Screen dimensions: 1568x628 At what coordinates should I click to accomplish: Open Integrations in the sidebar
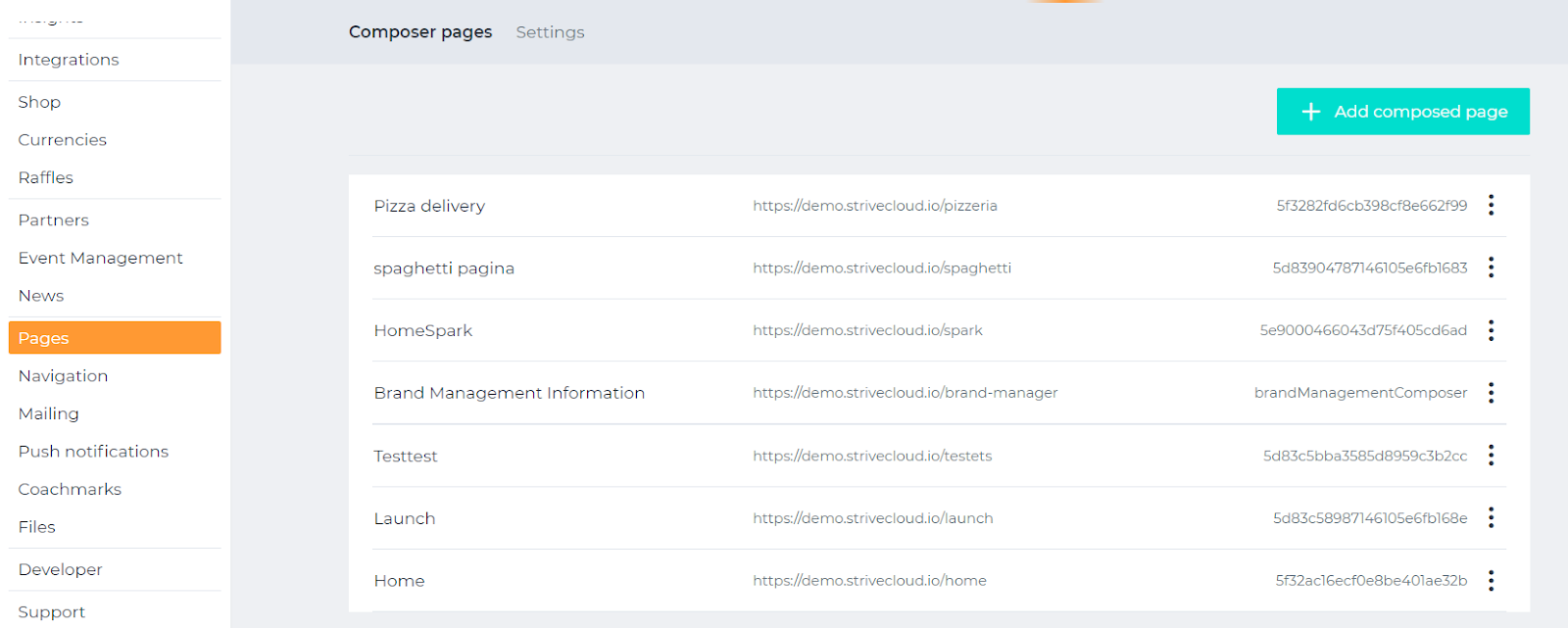69,60
